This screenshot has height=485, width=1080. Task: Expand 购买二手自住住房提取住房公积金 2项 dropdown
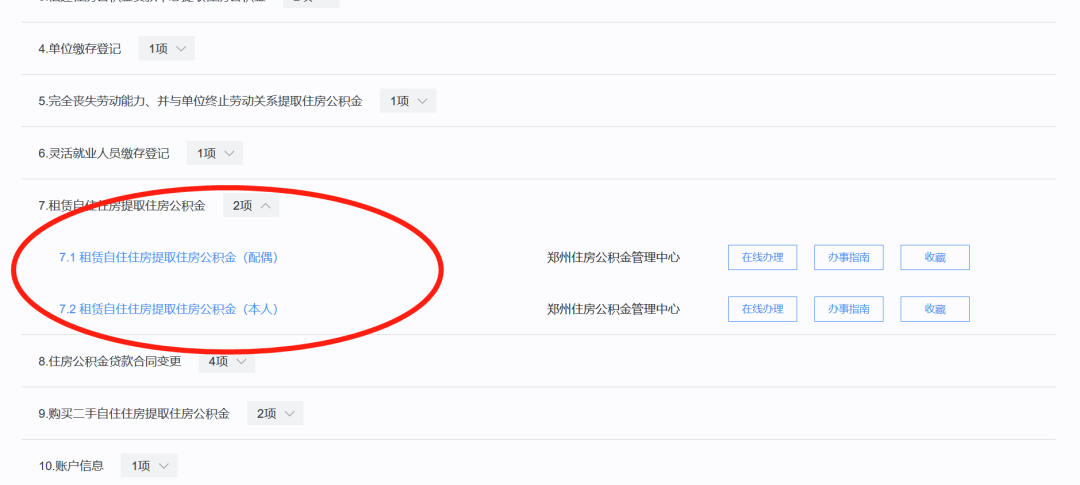[275, 413]
